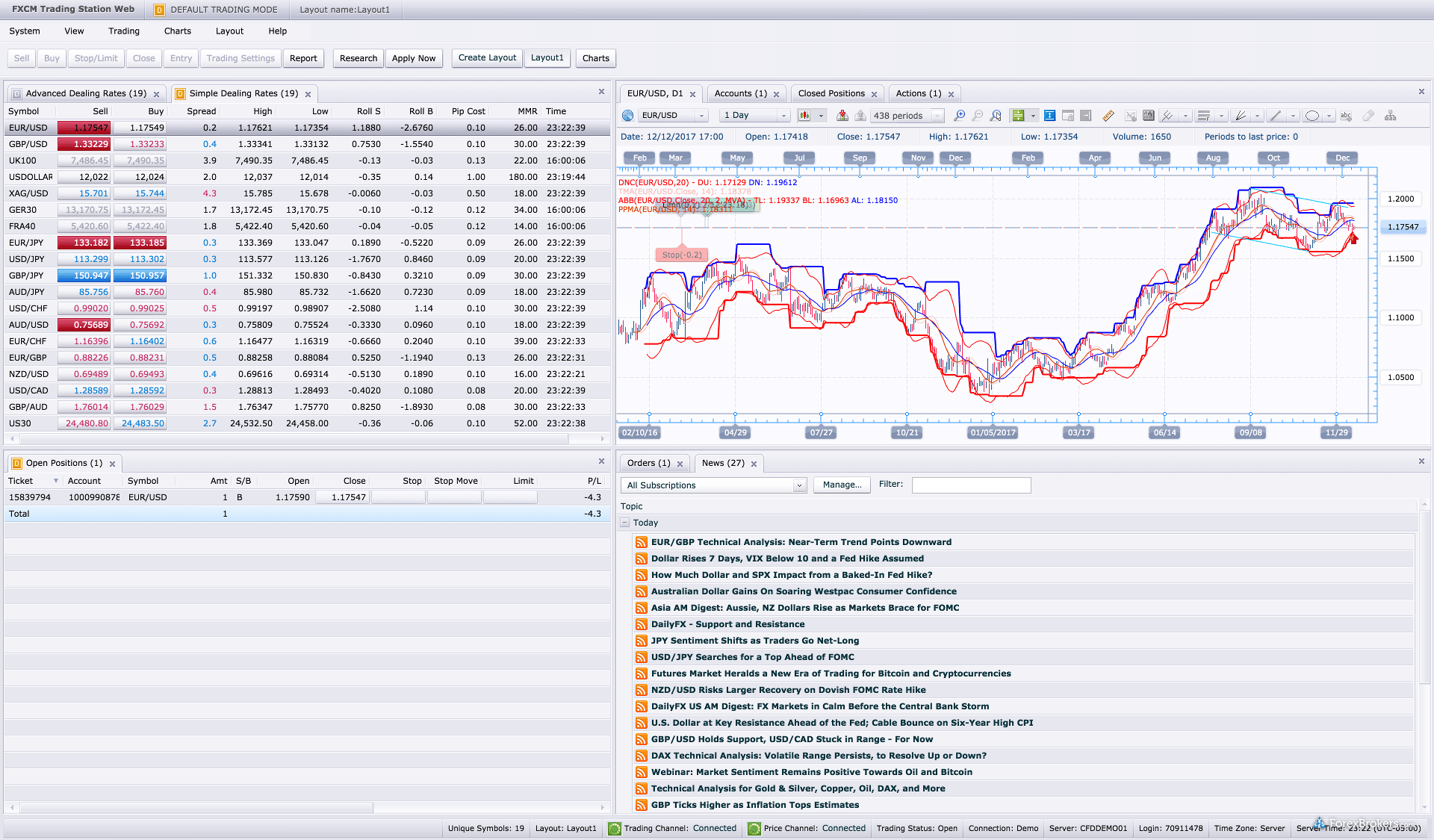This screenshot has width=1434, height=840.
Task: Click the Price Channel status icon
Action: (x=754, y=828)
